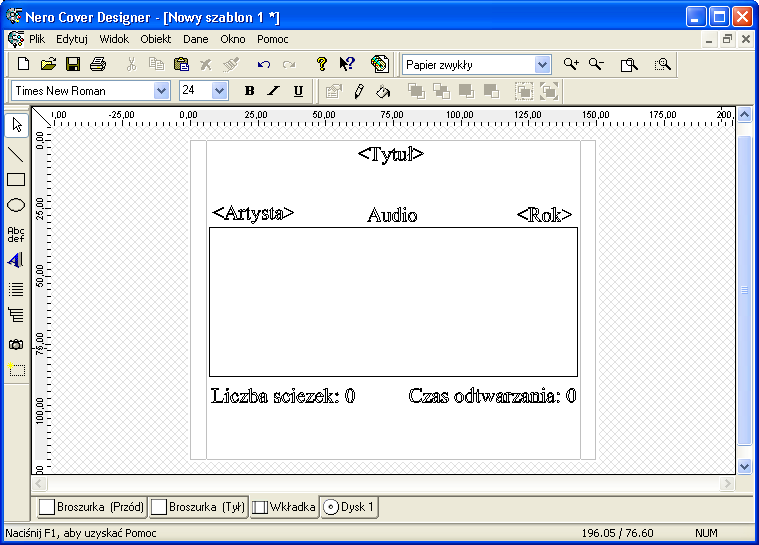Paste from clipboard icon
759x545 pixels.
(181, 64)
